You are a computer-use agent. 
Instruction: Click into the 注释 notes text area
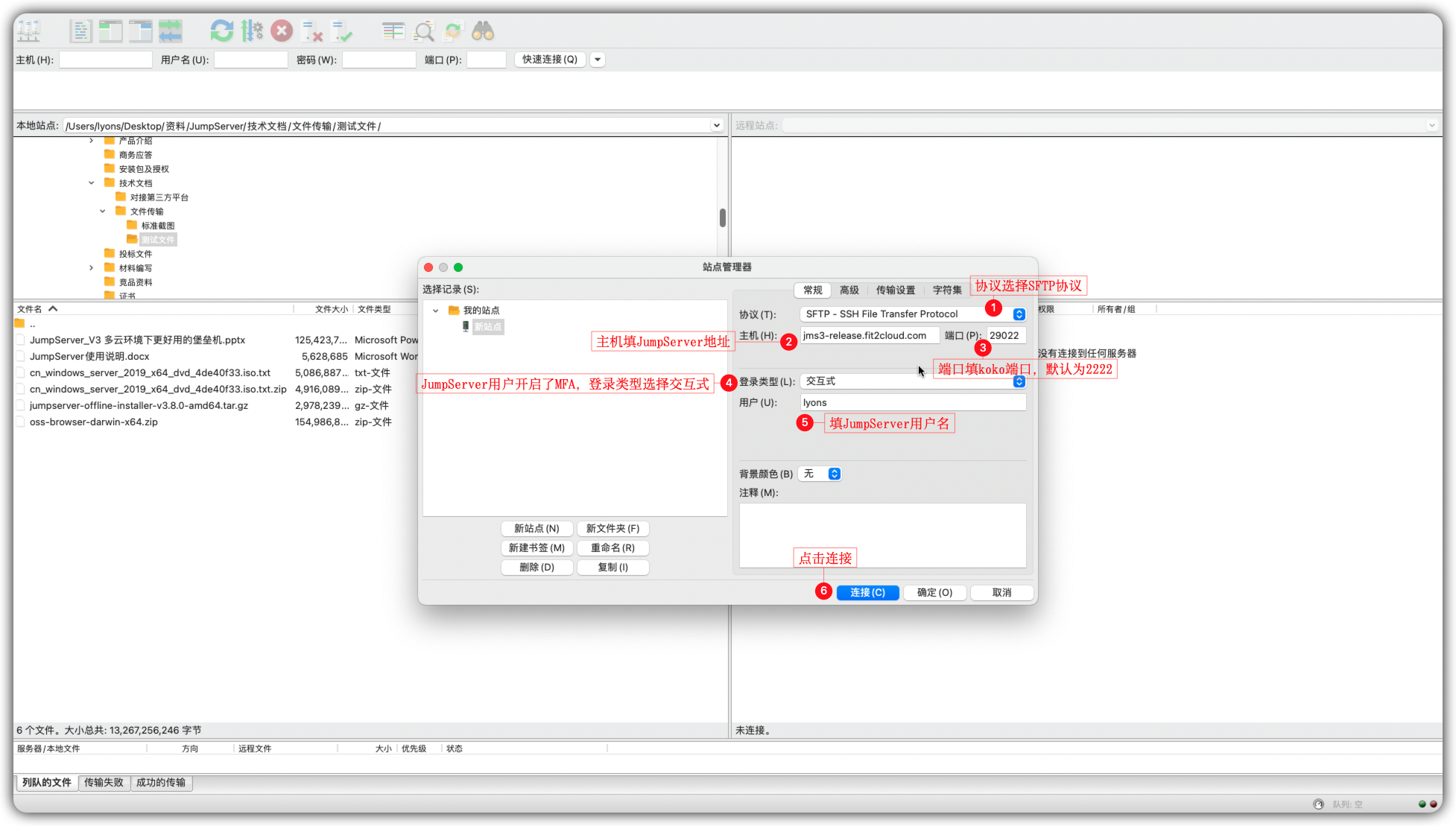882,536
